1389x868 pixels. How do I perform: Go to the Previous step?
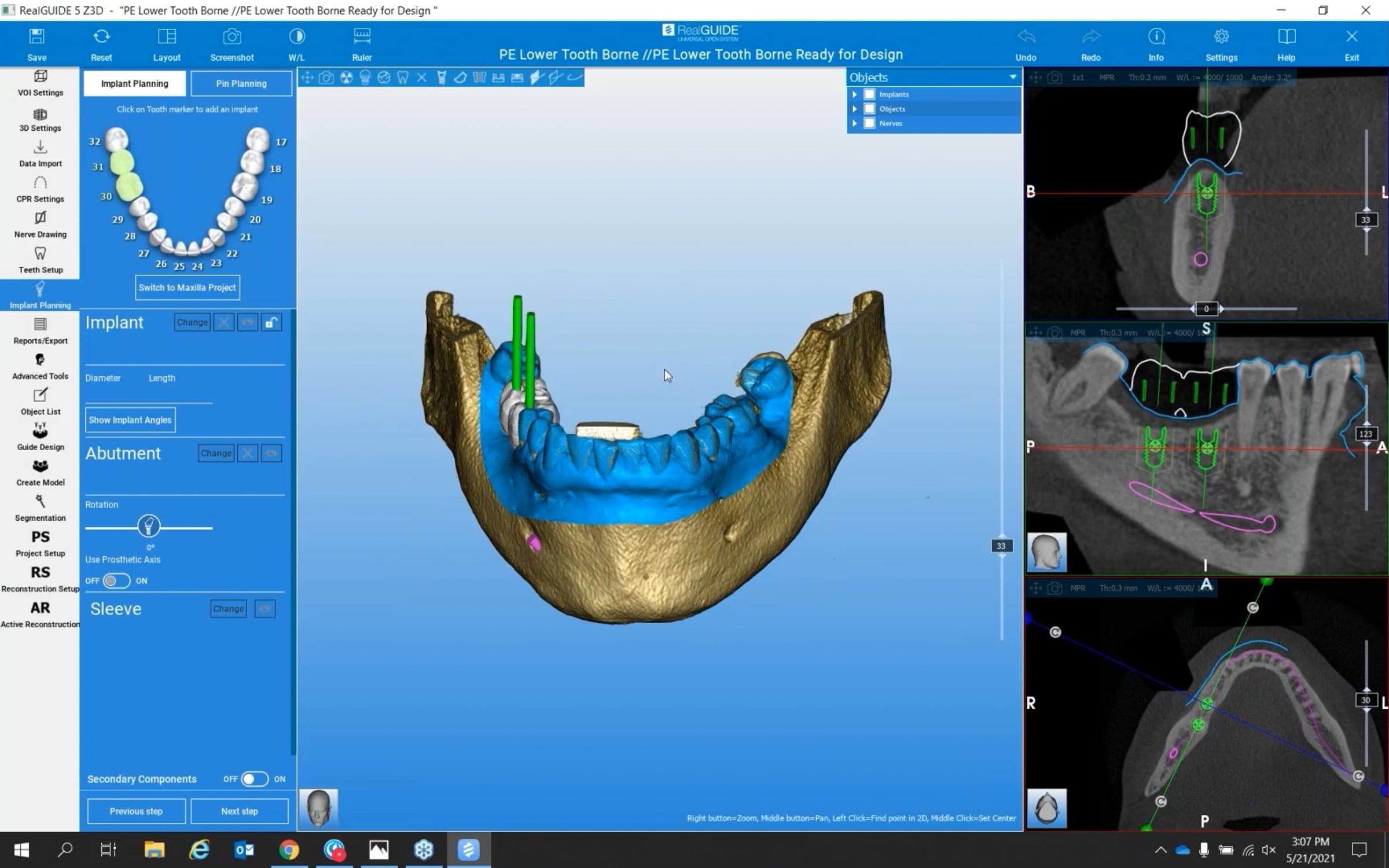click(136, 811)
